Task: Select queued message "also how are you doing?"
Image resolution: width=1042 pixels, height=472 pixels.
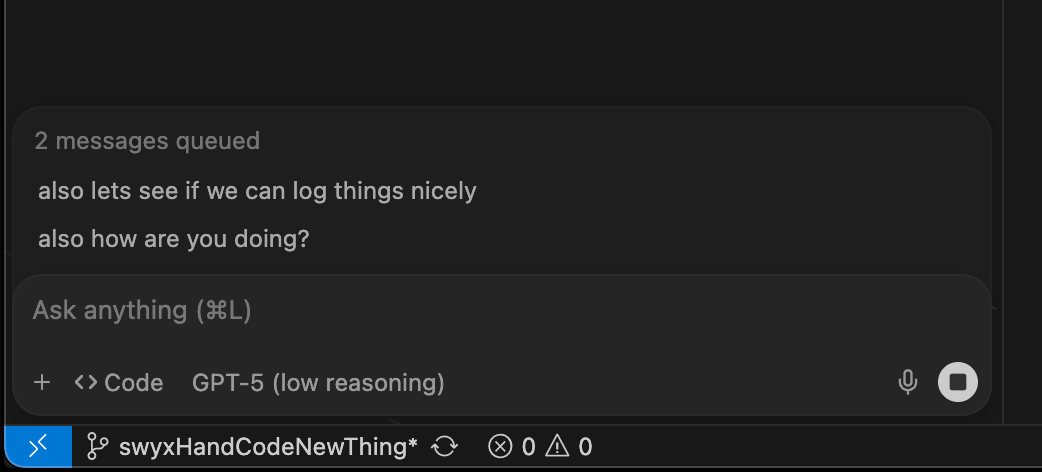Action: coord(174,240)
